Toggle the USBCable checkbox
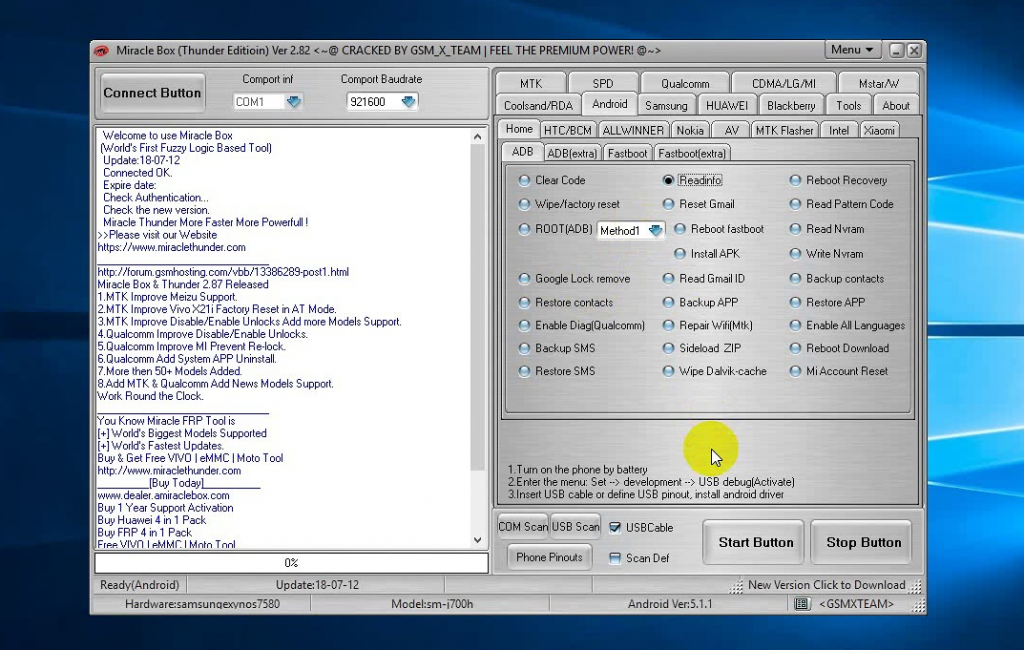1024x650 pixels. 615,527
